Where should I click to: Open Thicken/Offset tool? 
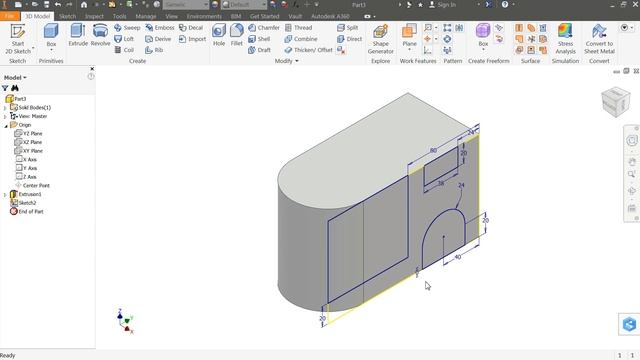point(309,50)
